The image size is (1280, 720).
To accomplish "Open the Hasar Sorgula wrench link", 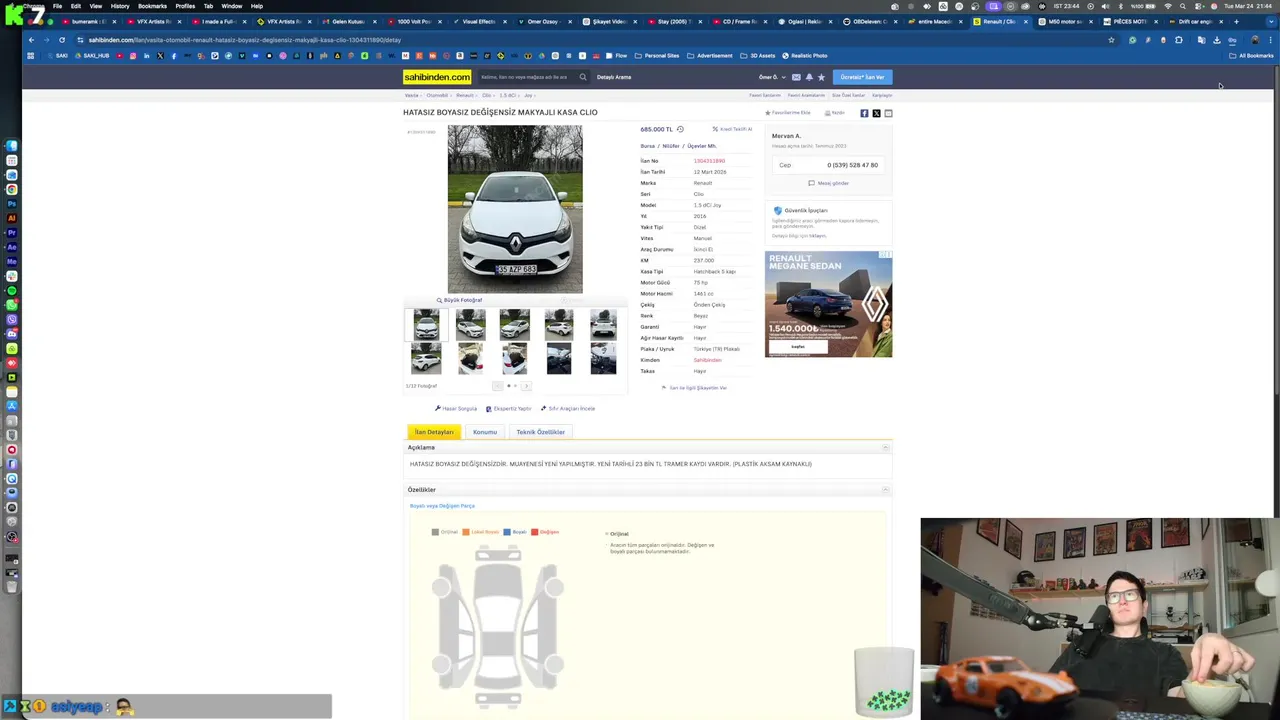I will [x=456, y=408].
